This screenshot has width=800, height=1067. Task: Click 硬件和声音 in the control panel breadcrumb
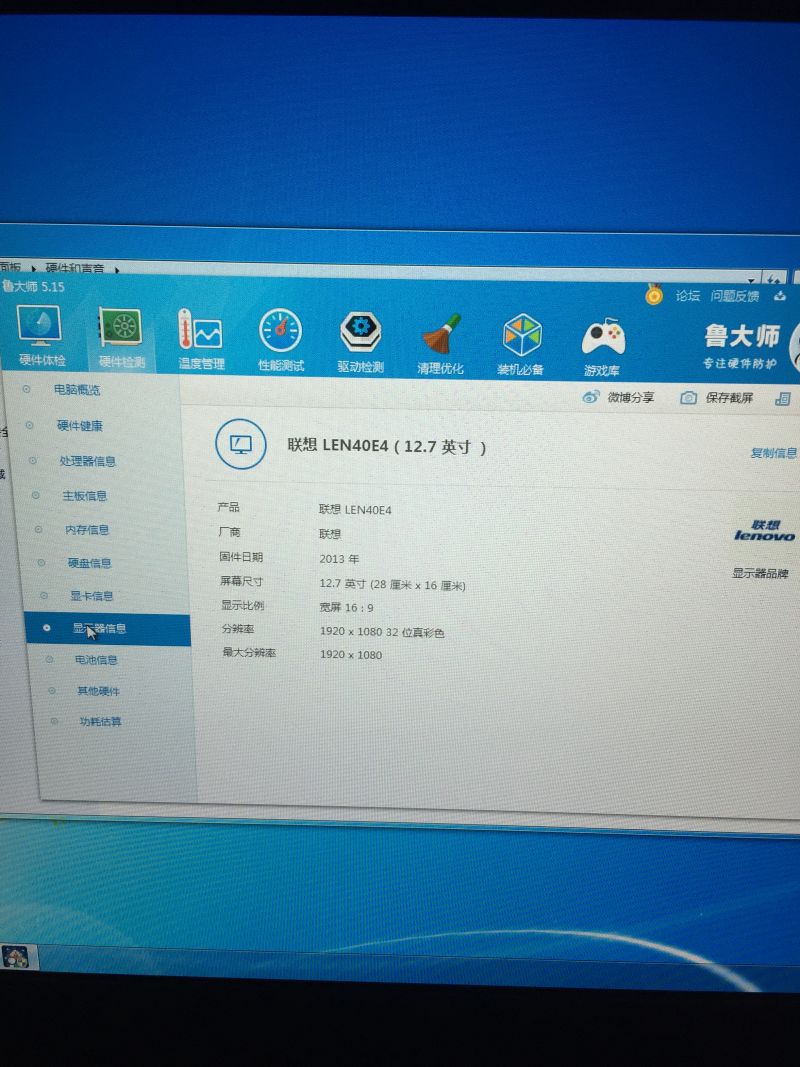coord(75,269)
